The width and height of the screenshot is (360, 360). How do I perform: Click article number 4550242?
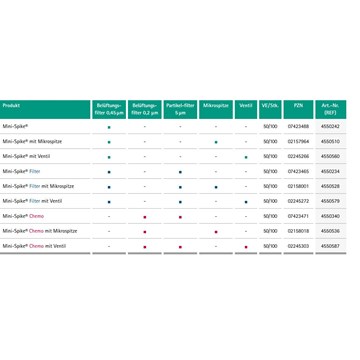click(x=330, y=127)
